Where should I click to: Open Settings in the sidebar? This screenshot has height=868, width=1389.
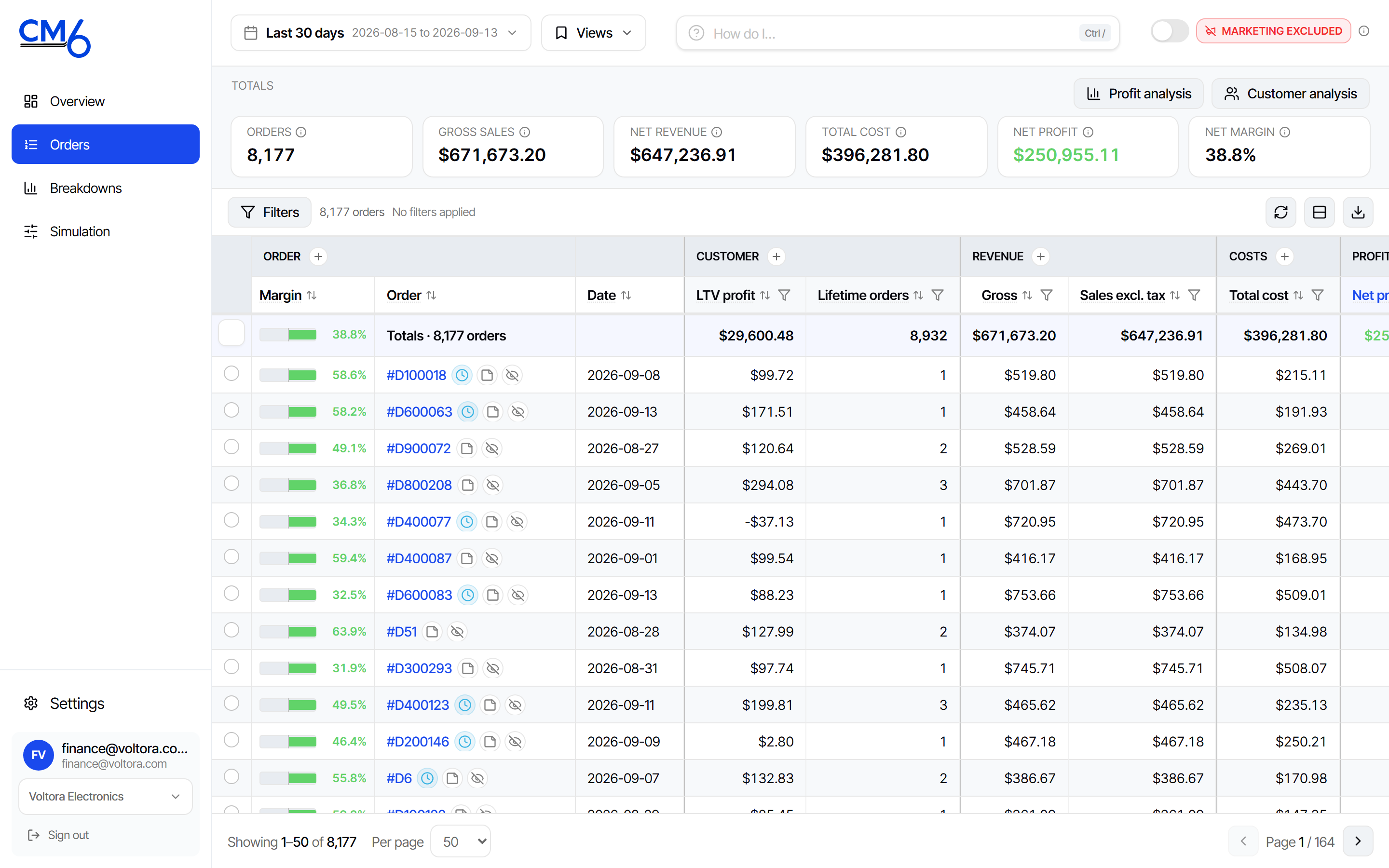(106, 703)
